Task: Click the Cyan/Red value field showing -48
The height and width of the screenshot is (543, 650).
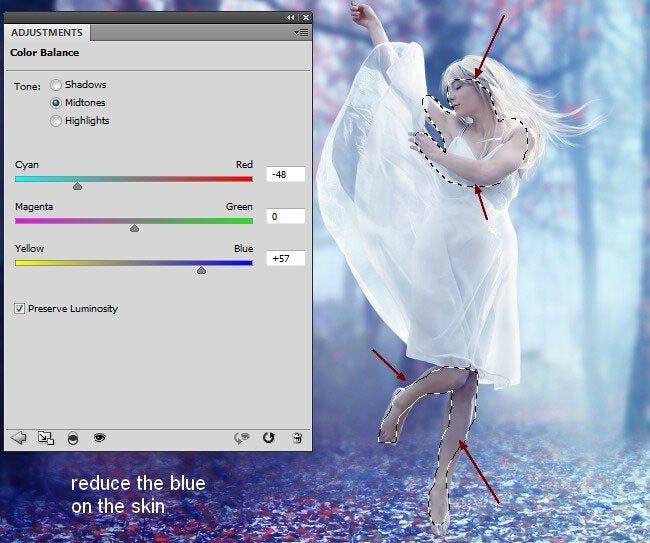Action: click(x=286, y=175)
